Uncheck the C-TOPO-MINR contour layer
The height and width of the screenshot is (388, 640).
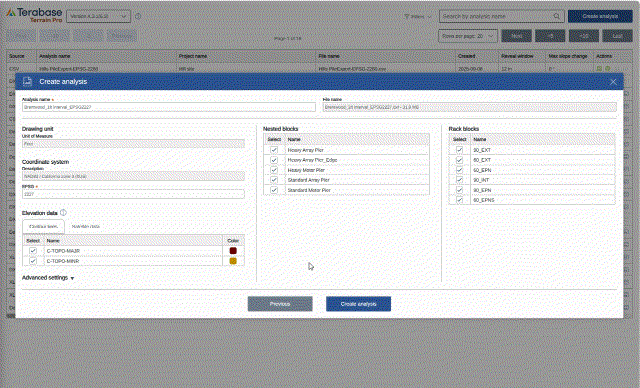click(33, 261)
